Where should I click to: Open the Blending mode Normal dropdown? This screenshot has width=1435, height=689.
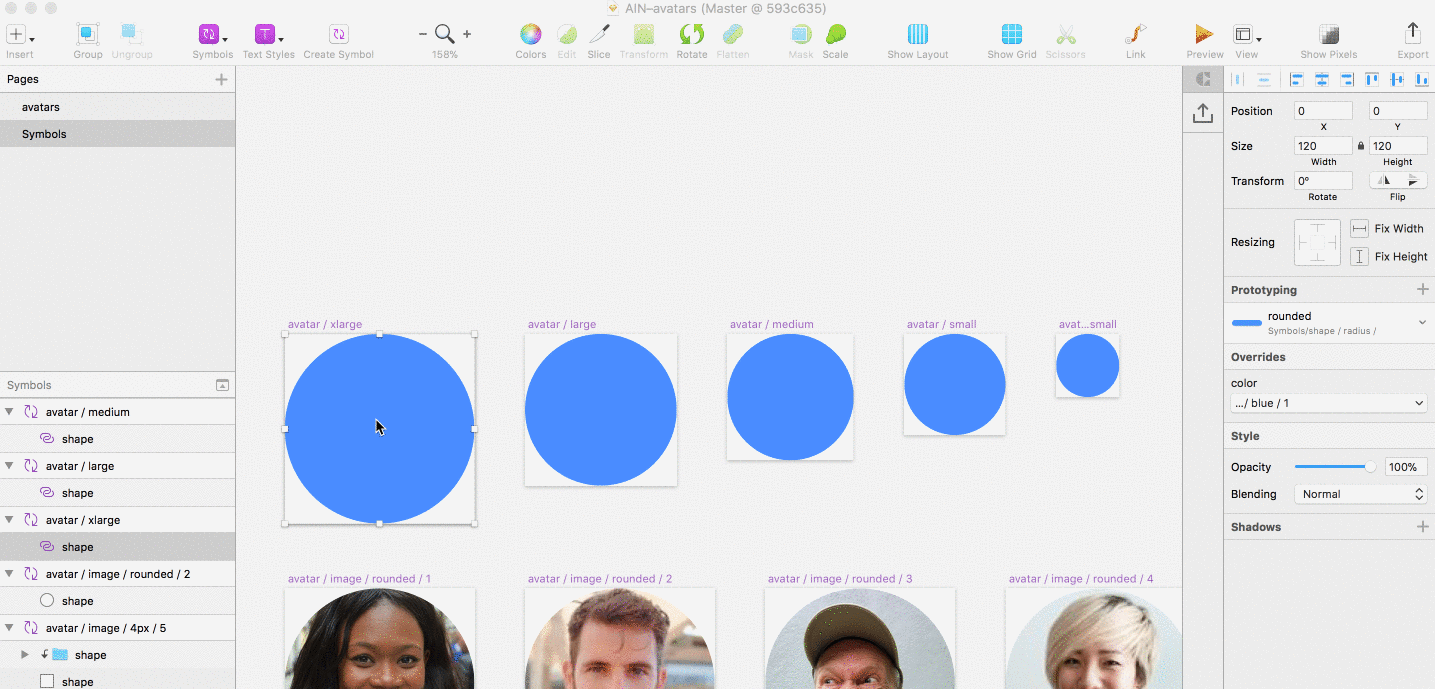[x=1361, y=494]
